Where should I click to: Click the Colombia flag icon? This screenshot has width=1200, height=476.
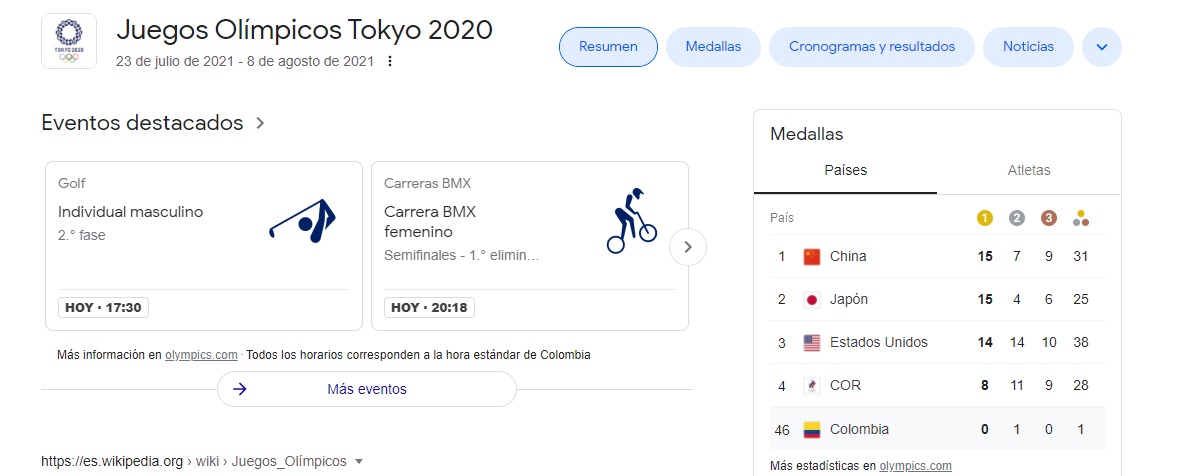(812, 429)
